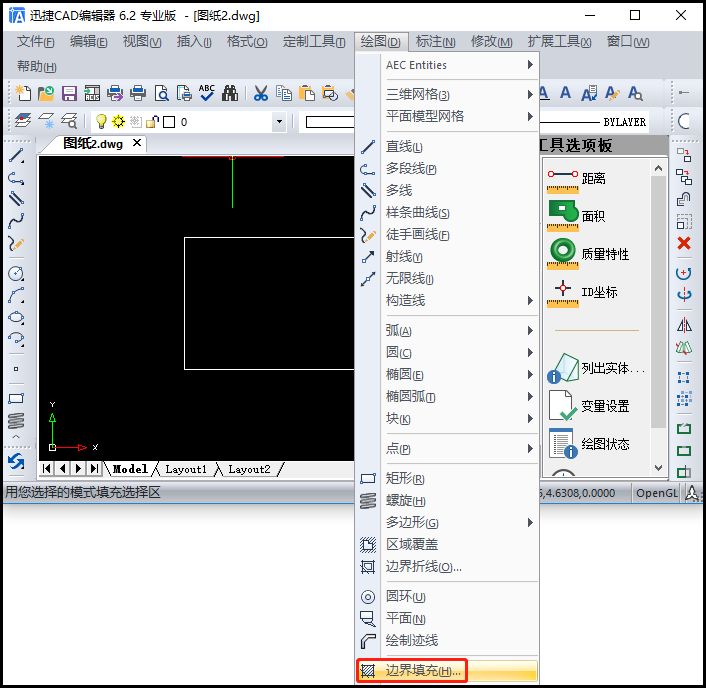Click the Layer Manager icon in layer toolbar
The image size is (706, 688).
(23, 121)
